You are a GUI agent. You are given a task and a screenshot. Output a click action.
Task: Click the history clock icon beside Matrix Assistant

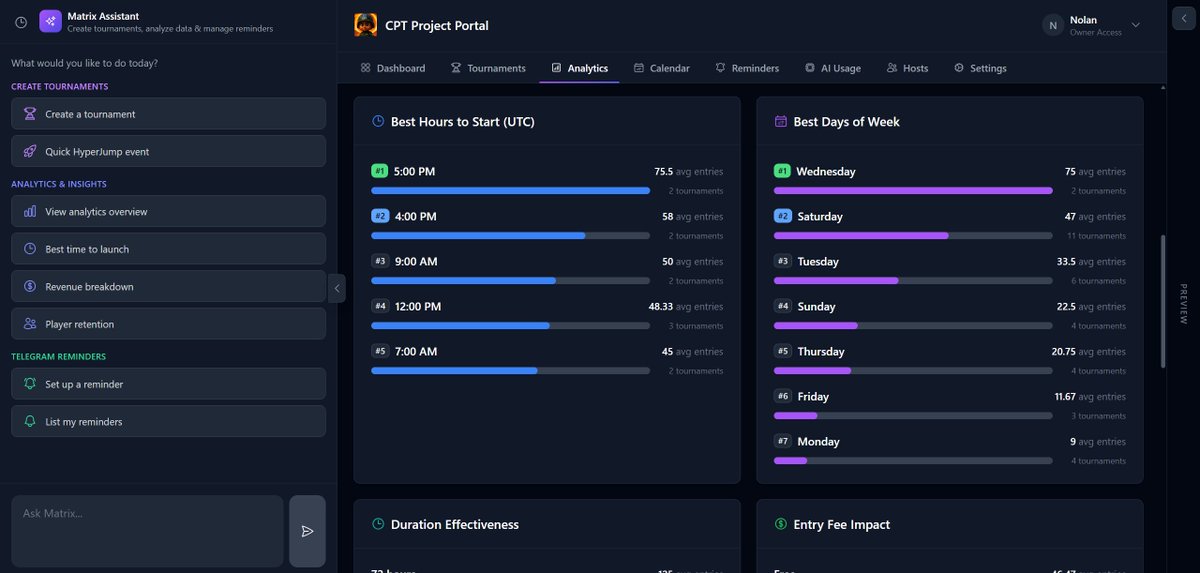click(21, 22)
